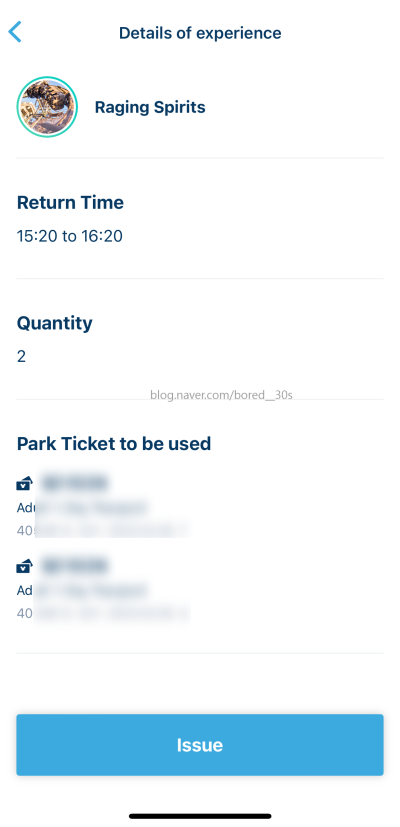The height and width of the screenshot is (827, 400).
Task: Tap the first ticket's number line
Action: pos(103,530)
